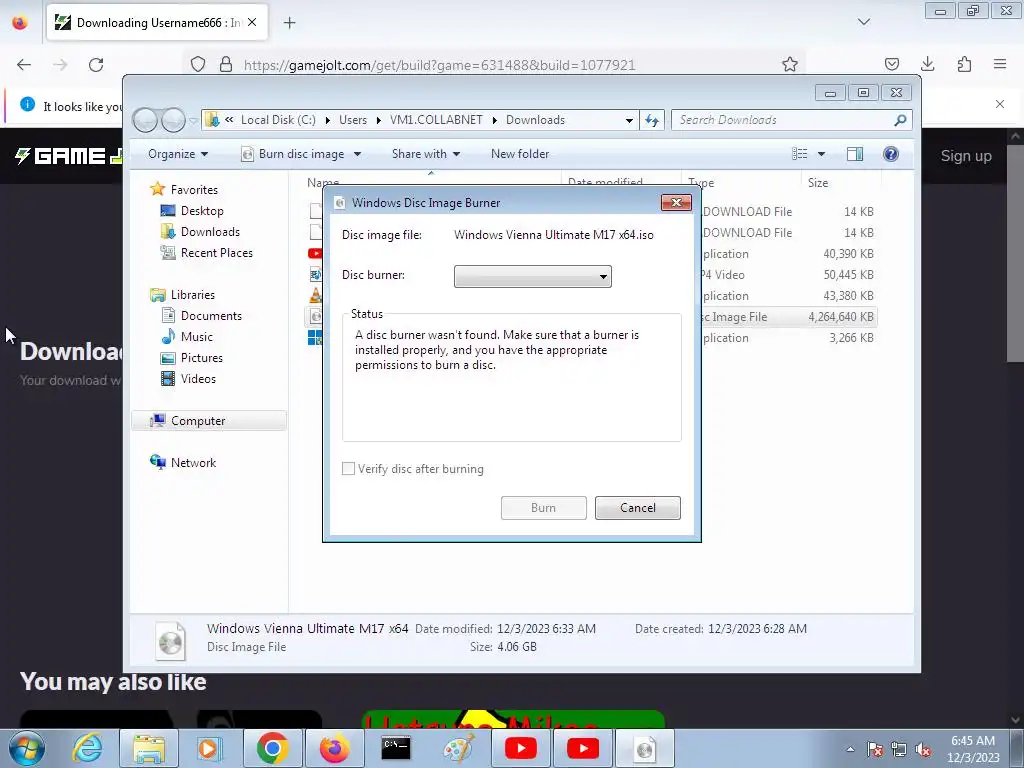
Task: Expand the Burn disc image dropdown arrow
Action: pos(357,154)
